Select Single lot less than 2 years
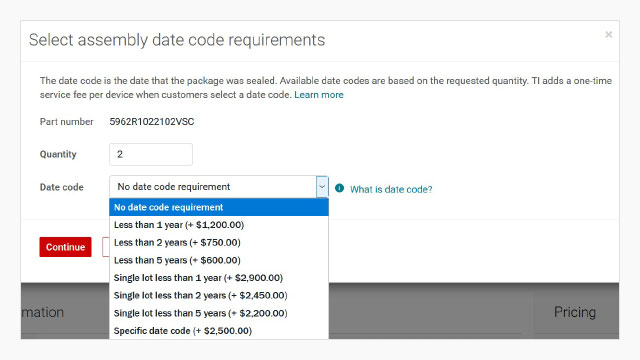This screenshot has height=360, width=640. 219,296
